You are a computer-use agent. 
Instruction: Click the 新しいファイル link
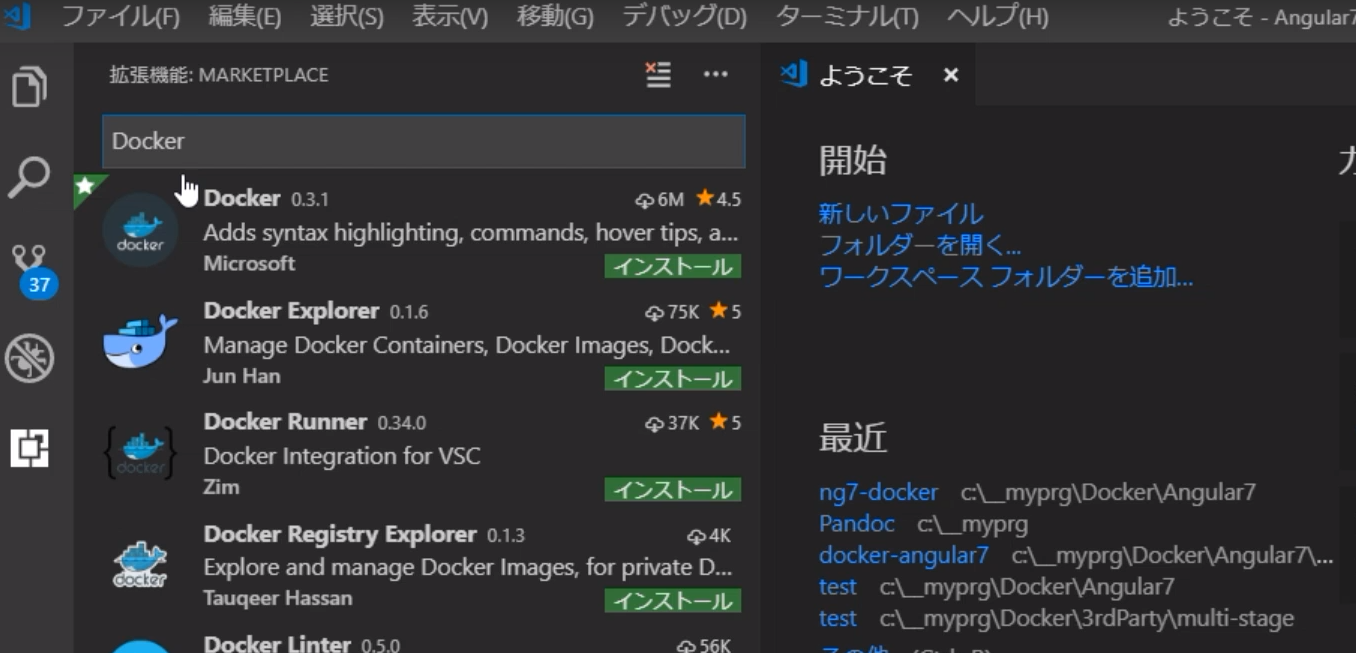point(901,213)
